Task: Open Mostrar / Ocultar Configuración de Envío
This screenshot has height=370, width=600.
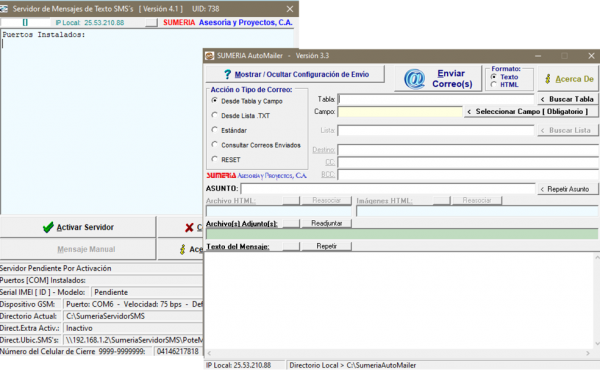Action: point(295,74)
